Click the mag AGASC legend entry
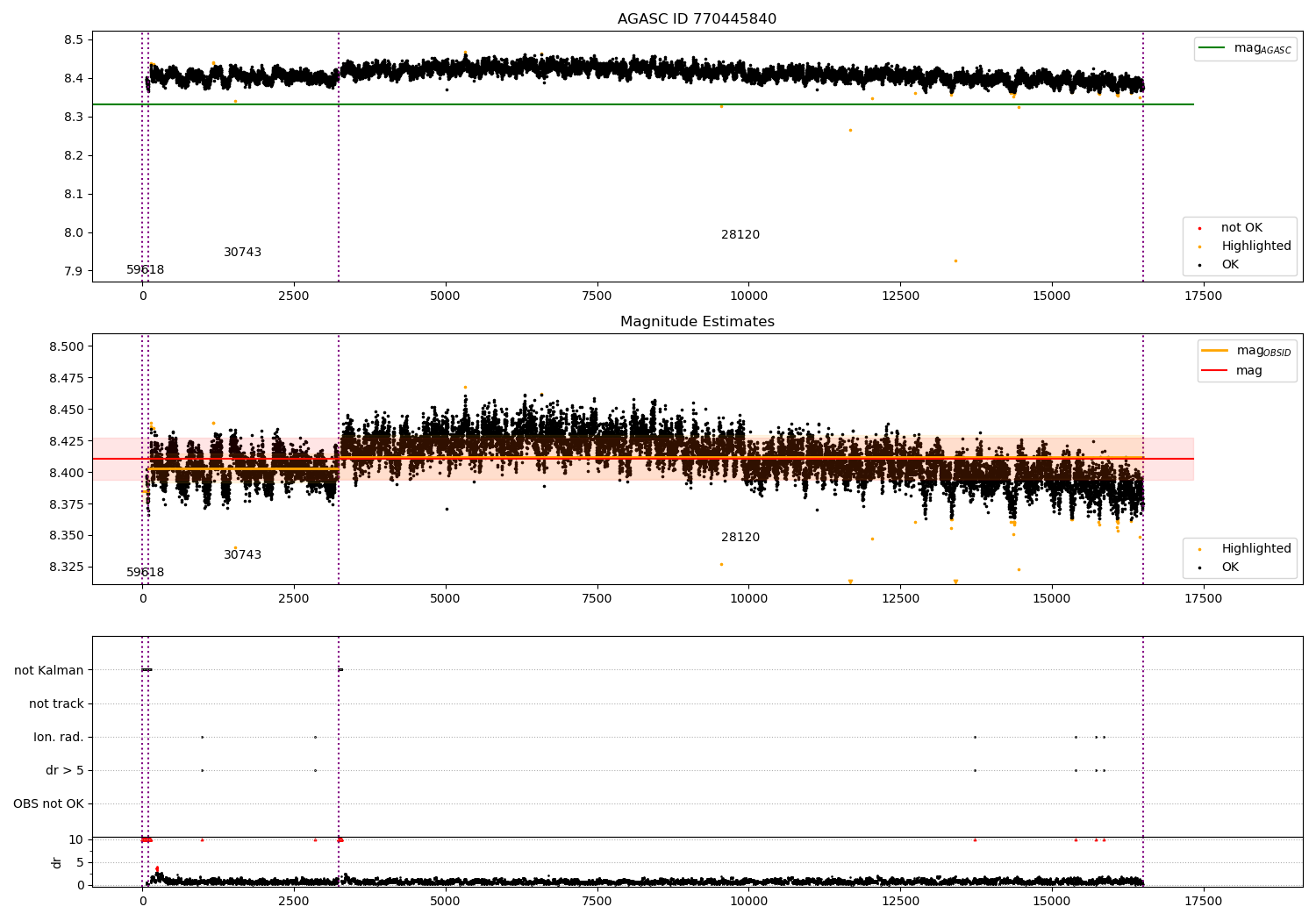1316x921 pixels. click(1245, 48)
